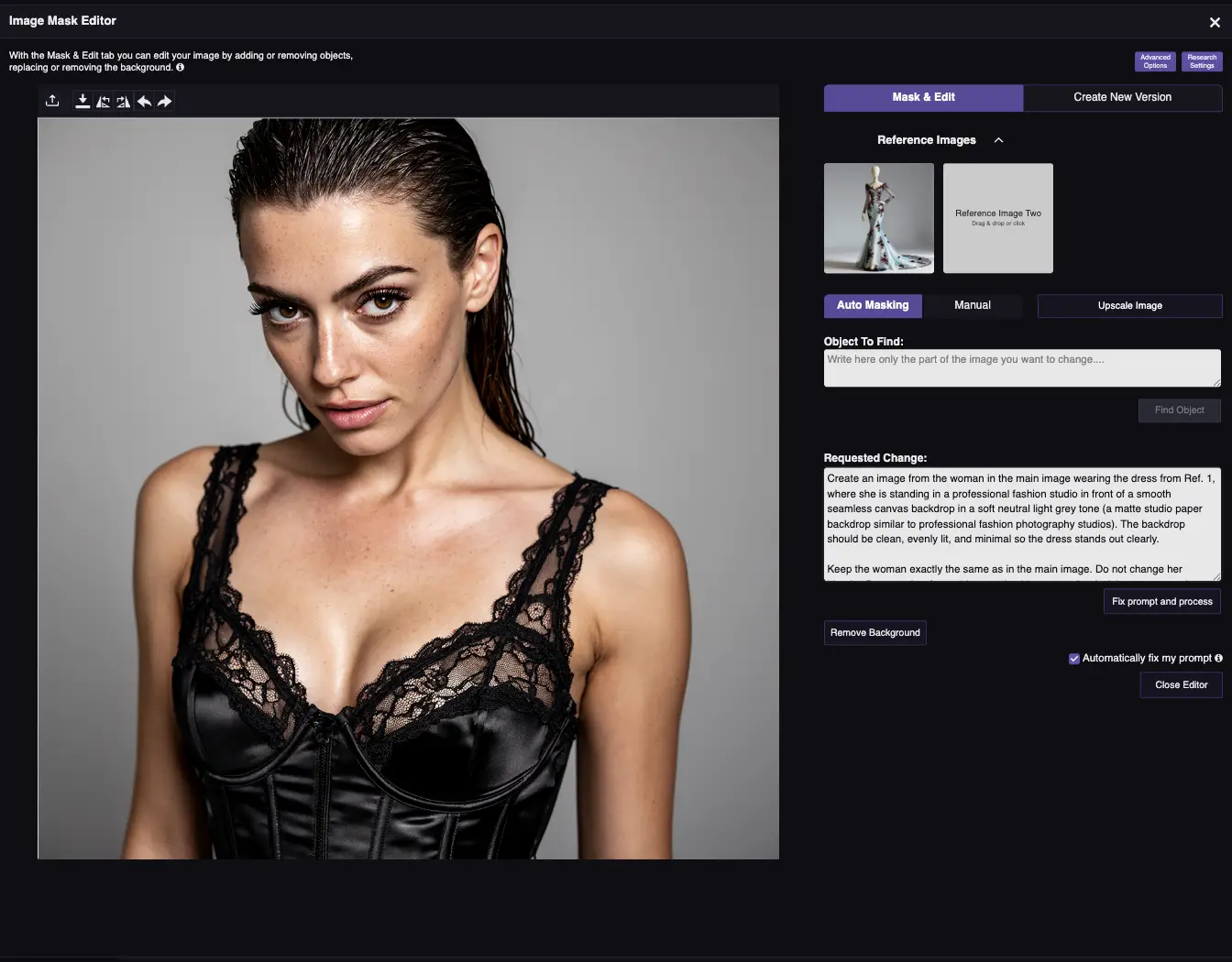Open Advanced Options
The image size is (1232, 962).
tap(1155, 61)
